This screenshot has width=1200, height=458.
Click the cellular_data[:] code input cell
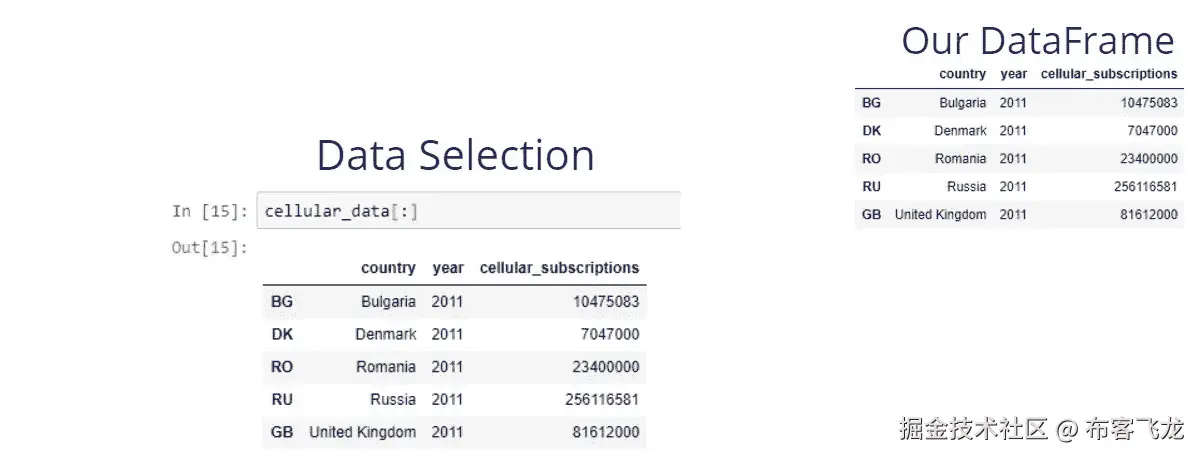tap(468, 211)
